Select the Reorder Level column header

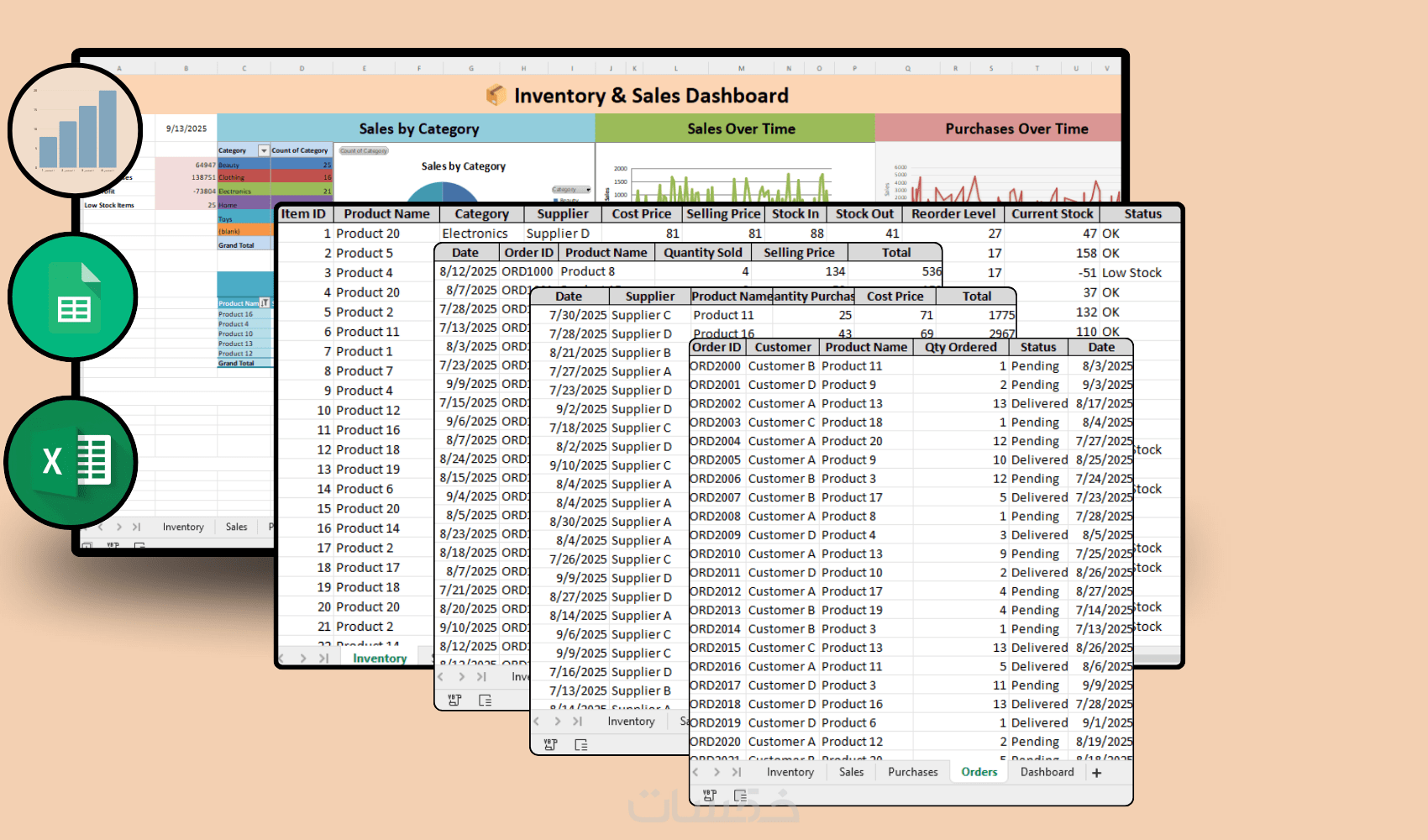[x=953, y=213]
